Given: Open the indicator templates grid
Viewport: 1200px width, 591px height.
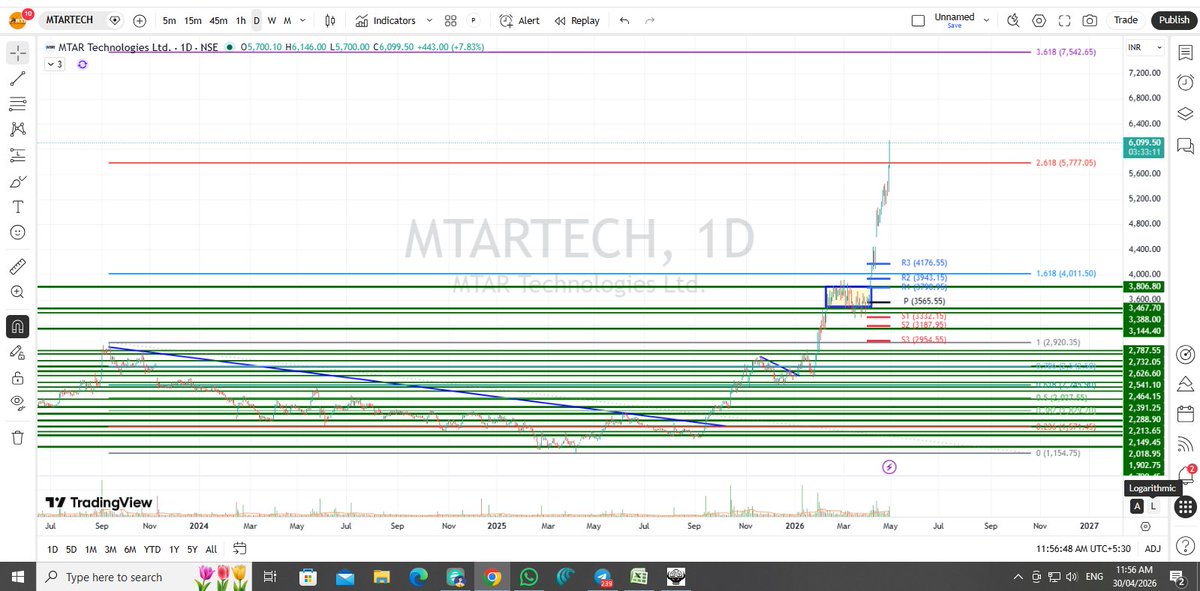Looking at the screenshot, I should tap(451, 20).
